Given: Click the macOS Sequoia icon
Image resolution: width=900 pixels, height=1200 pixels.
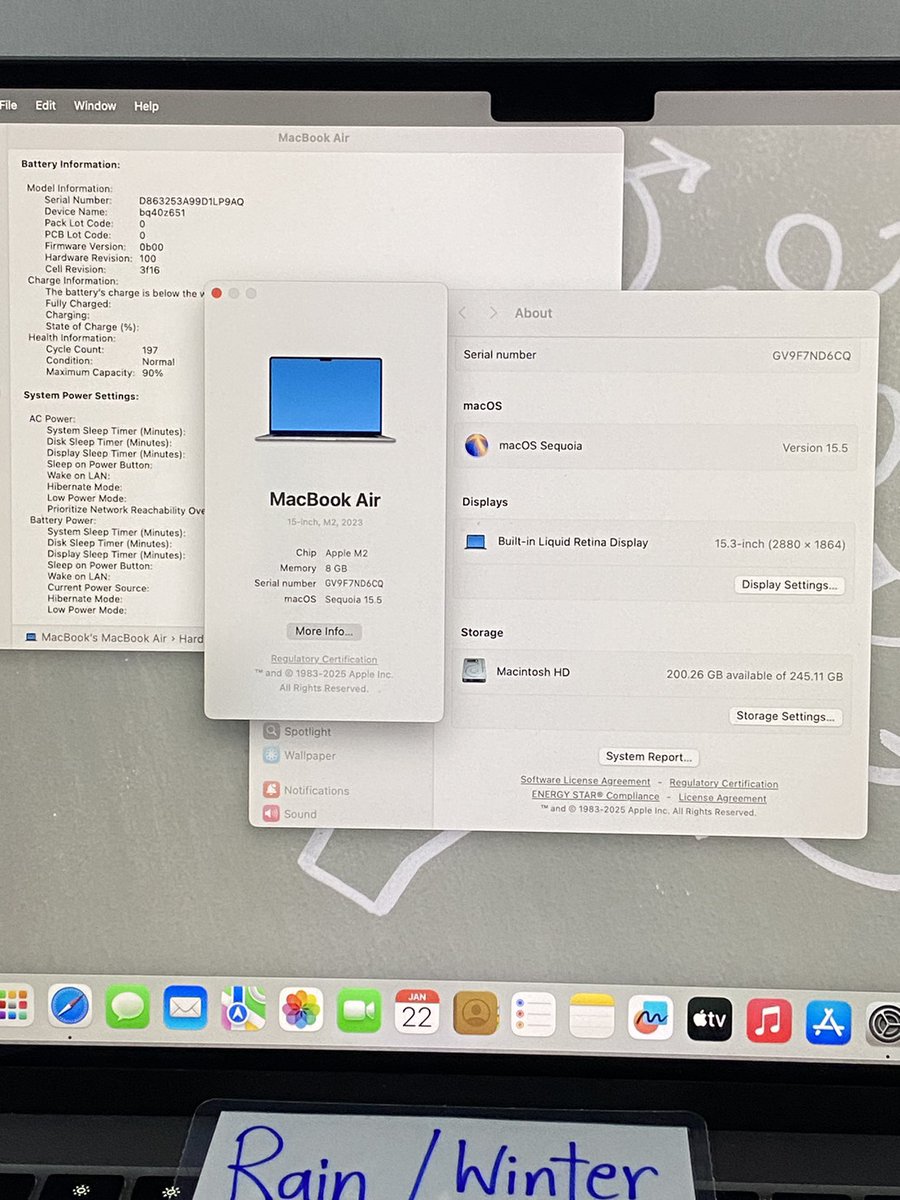Looking at the screenshot, I should (477, 445).
